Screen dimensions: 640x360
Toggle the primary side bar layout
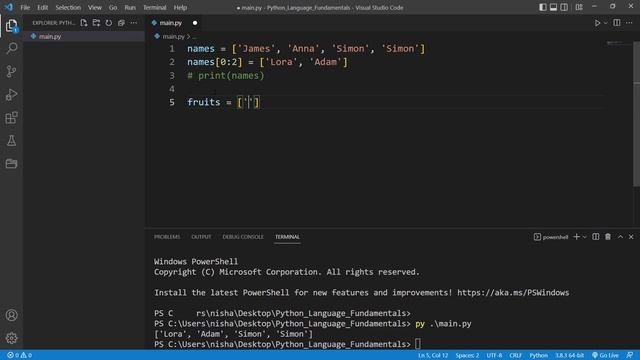(542, 7)
